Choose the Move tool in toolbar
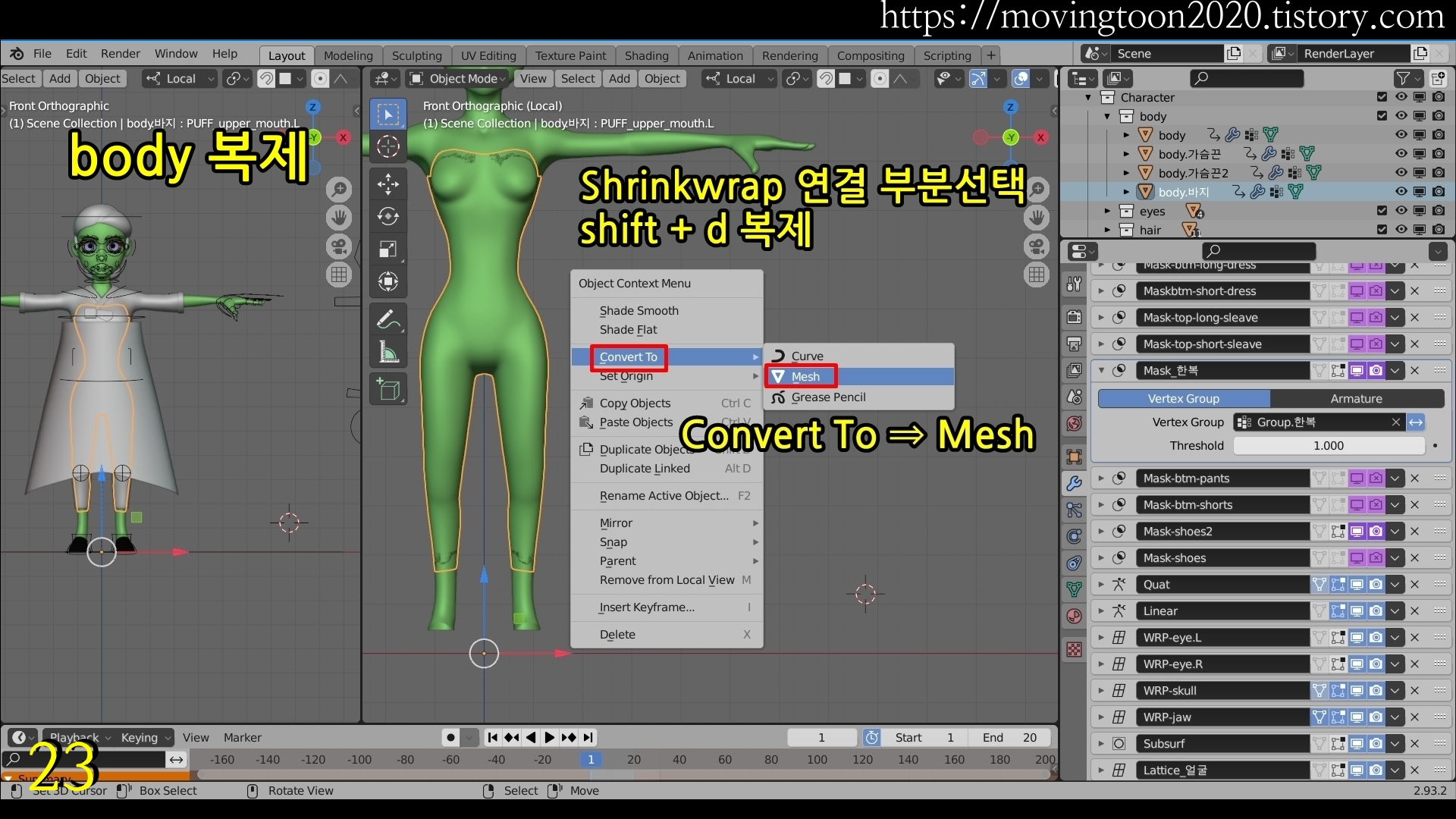Screen dimensions: 1456x819 tap(388, 184)
